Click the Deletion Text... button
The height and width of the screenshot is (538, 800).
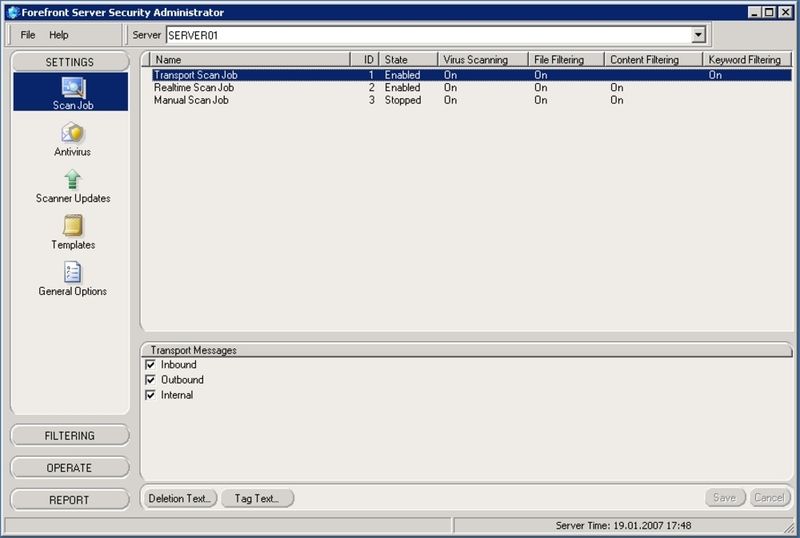(180, 498)
